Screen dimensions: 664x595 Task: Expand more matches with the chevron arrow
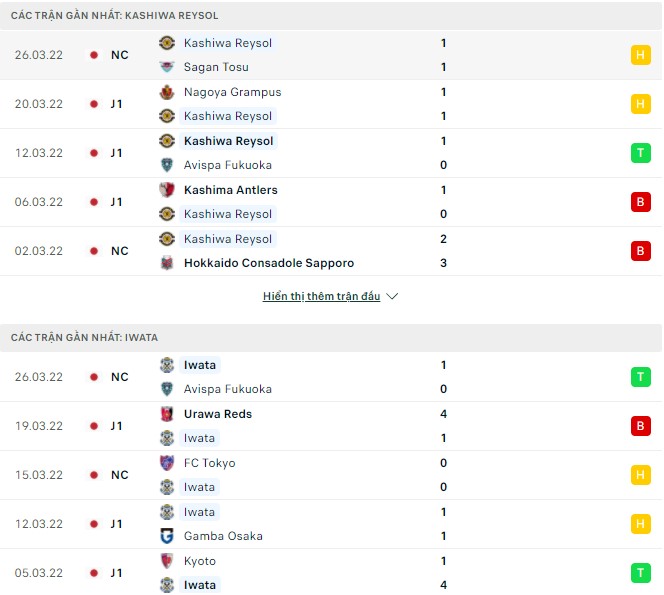392,297
